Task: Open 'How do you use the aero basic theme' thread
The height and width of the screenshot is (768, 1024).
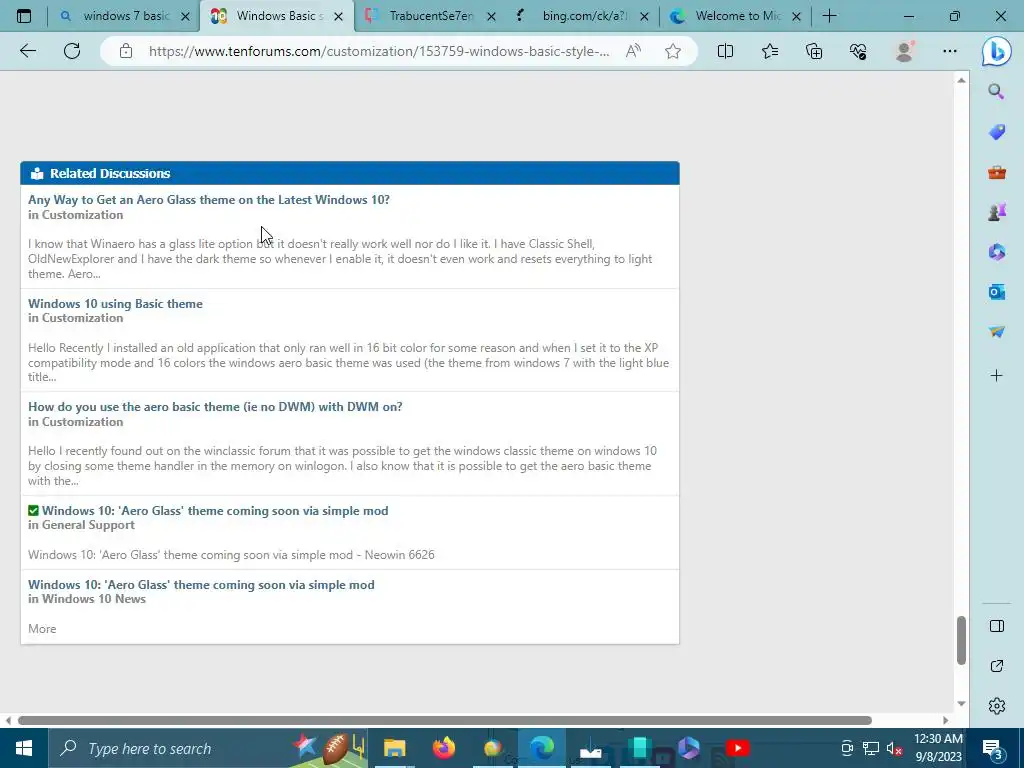Action: [215, 407]
